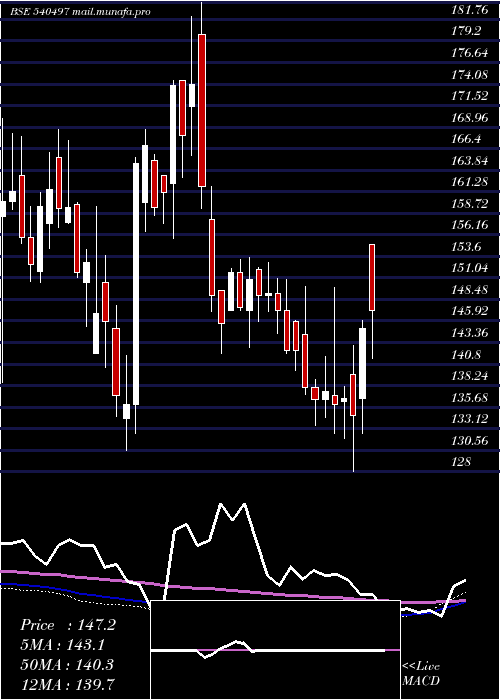Screen dimensions: 500x700
Task: Click the 171.52 price axis label
Action: click(x=469, y=96)
